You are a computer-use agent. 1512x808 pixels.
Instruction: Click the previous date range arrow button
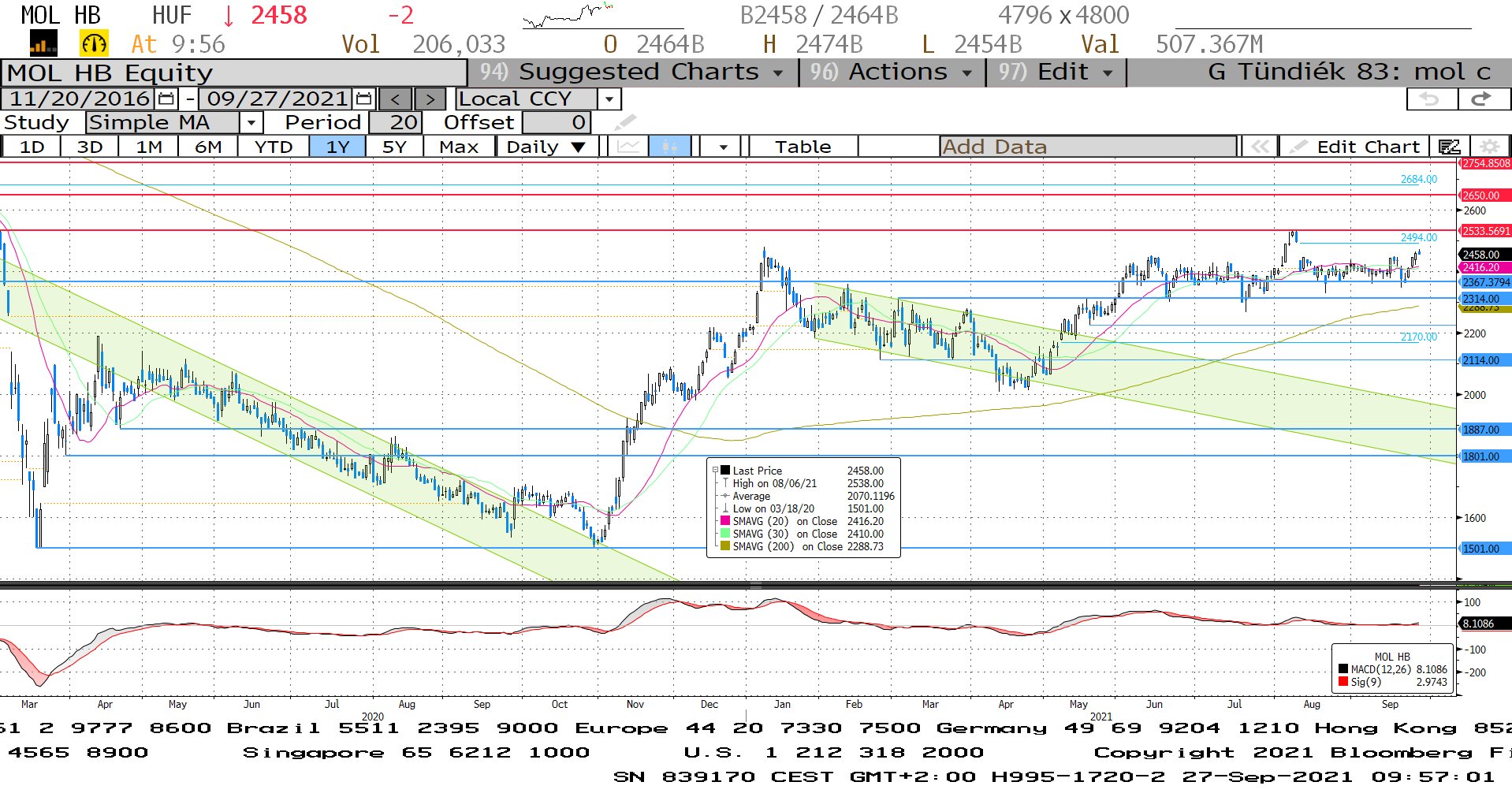click(396, 99)
